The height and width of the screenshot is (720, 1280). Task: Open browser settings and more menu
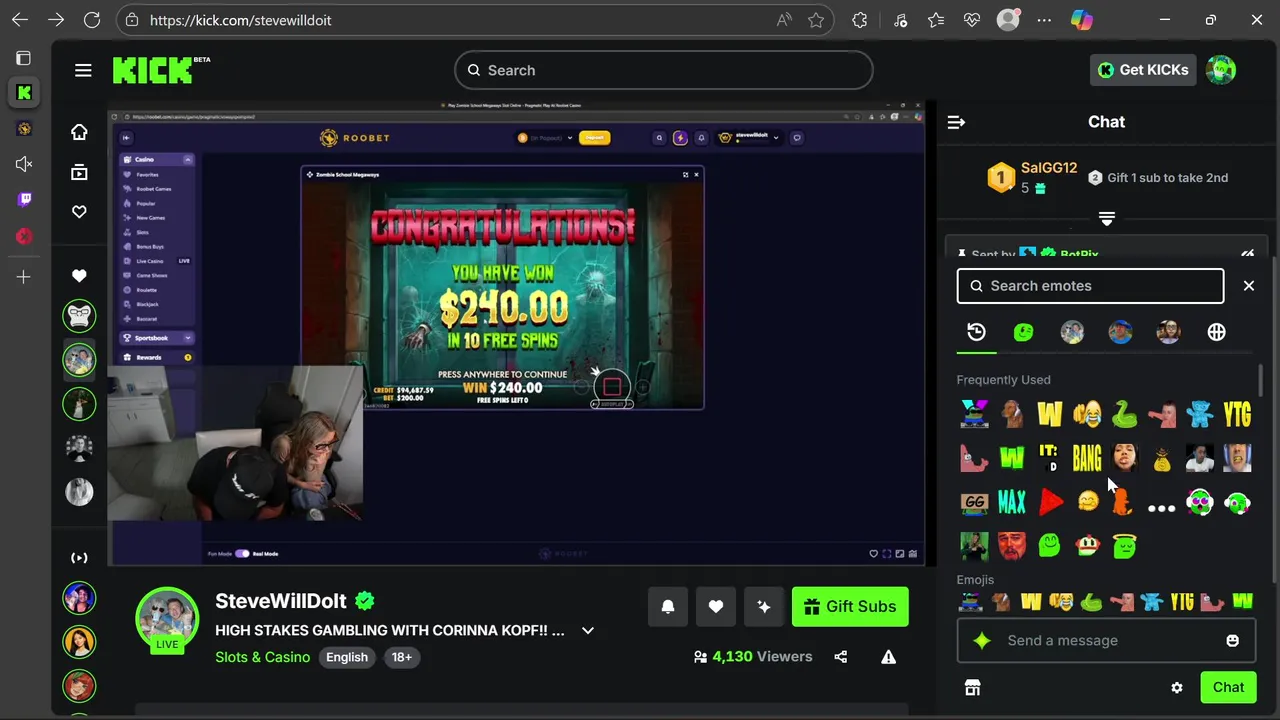click(x=1045, y=20)
